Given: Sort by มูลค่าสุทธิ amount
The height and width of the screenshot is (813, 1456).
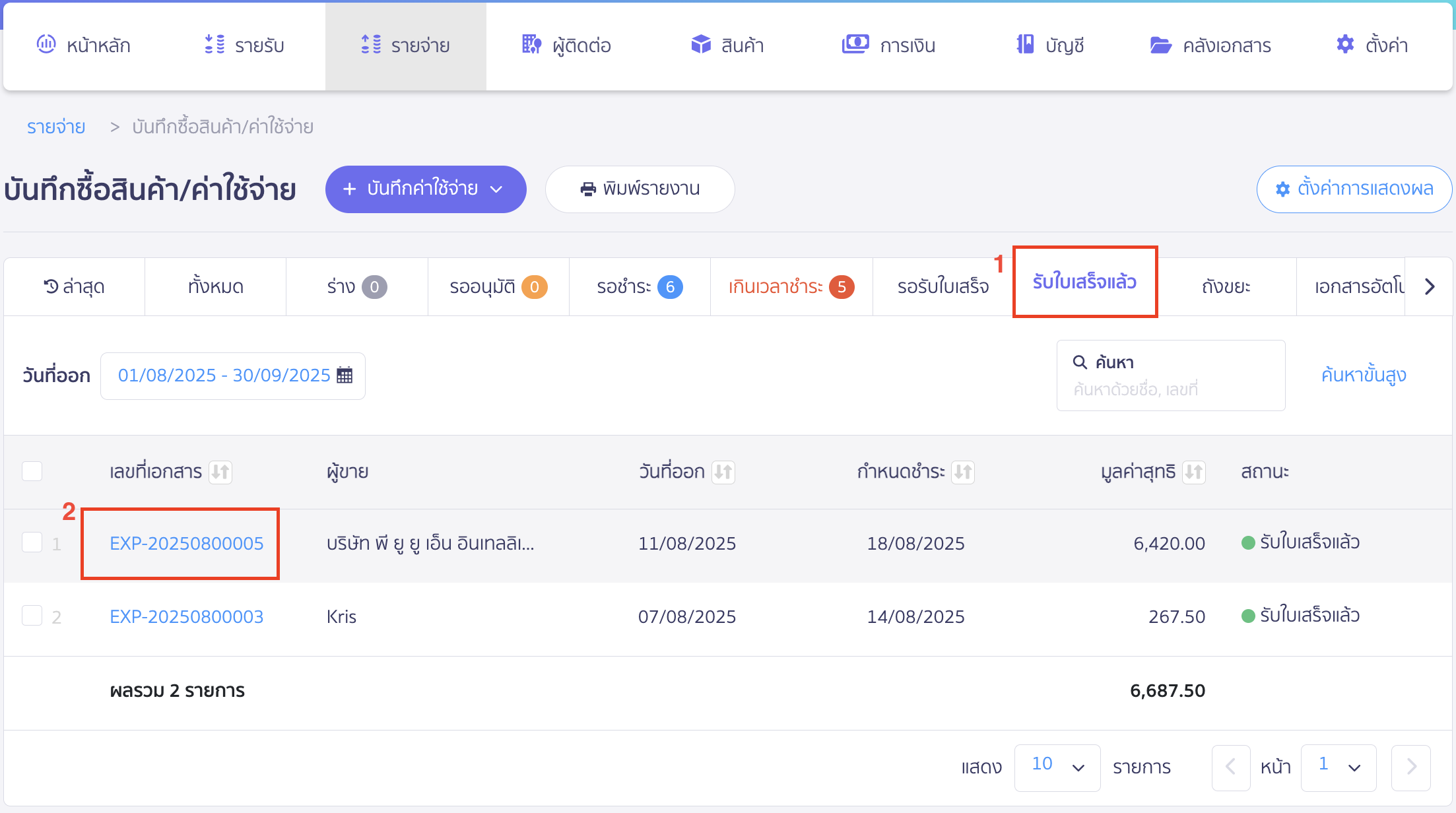Looking at the screenshot, I should pyautogui.click(x=1193, y=472).
